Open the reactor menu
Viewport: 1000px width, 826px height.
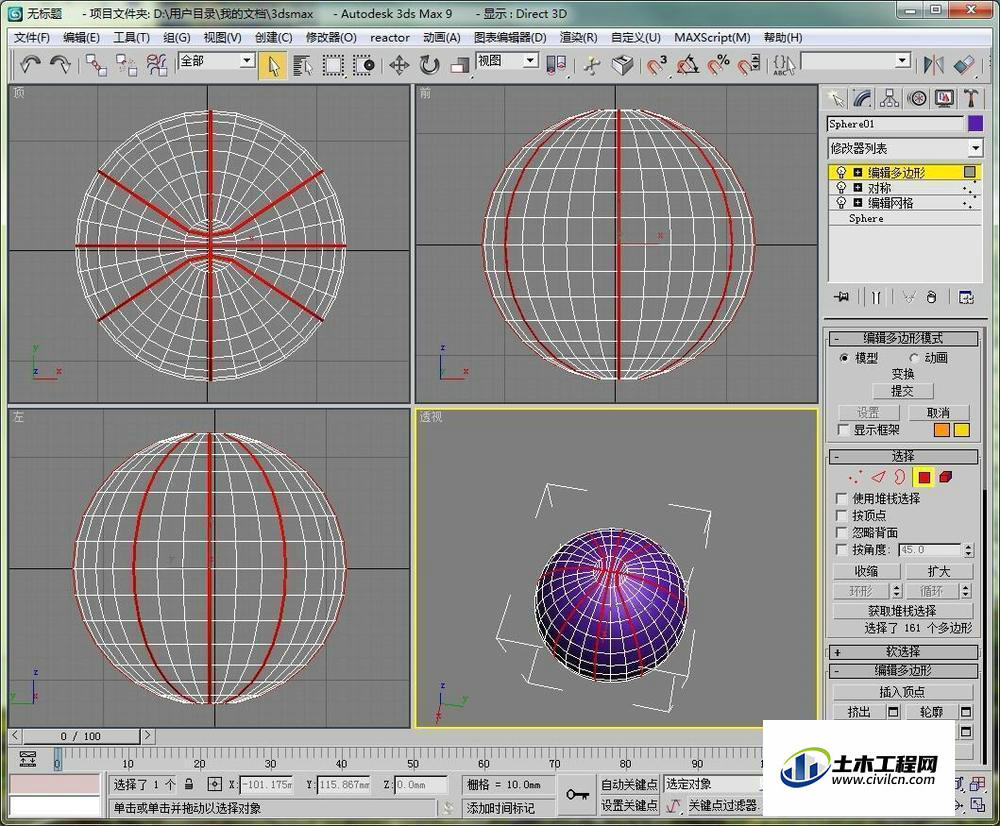point(390,38)
